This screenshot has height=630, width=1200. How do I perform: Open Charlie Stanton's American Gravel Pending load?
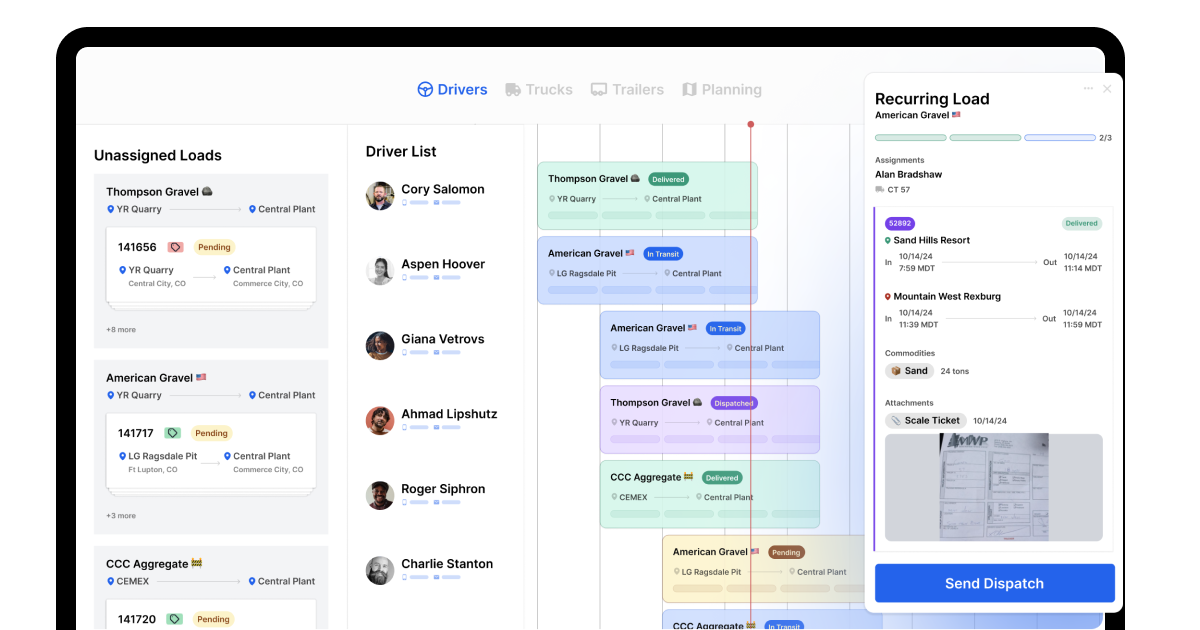pos(764,569)
